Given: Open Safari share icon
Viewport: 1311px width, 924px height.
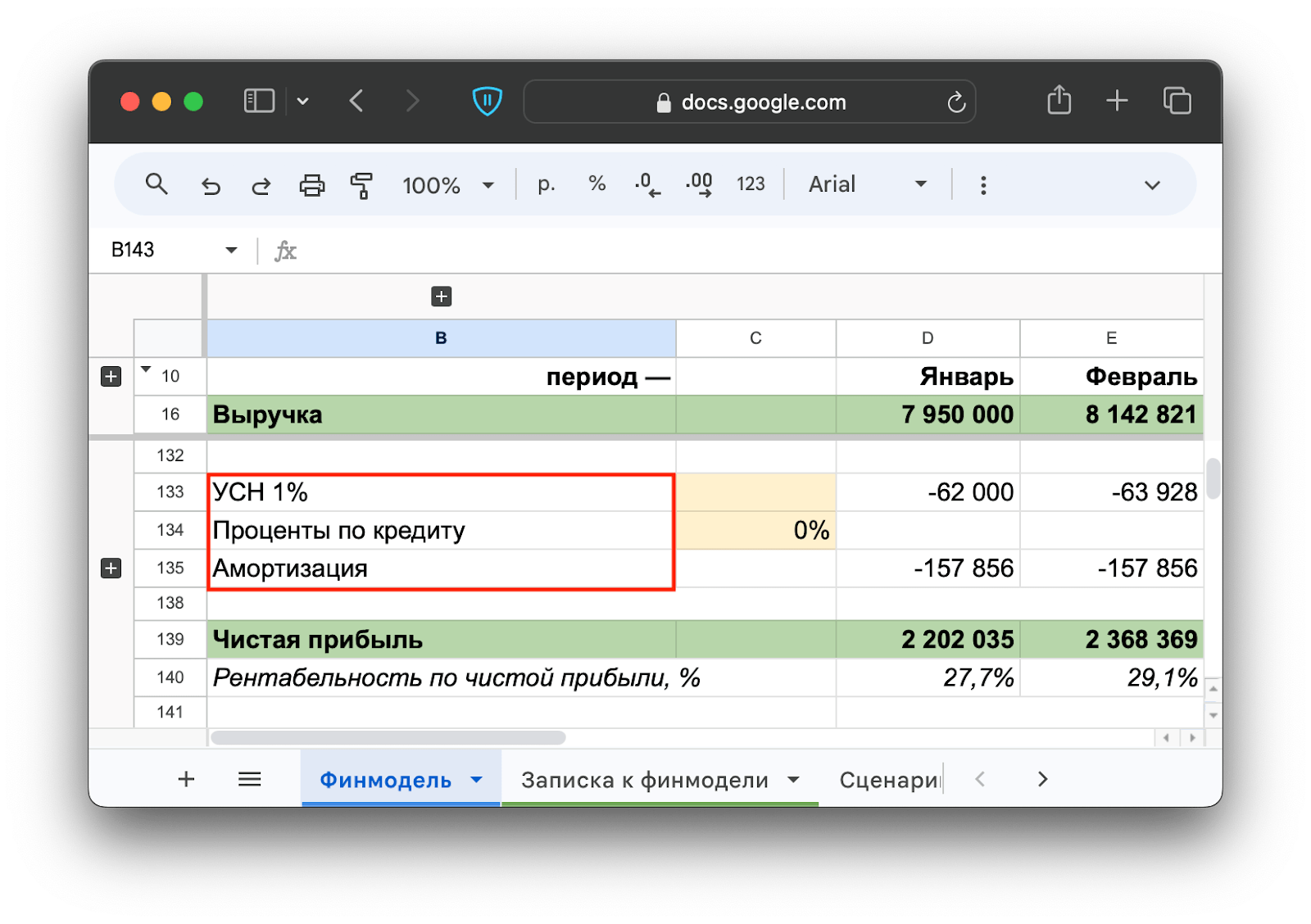Looking at the screenshot, I should 1059,102.
